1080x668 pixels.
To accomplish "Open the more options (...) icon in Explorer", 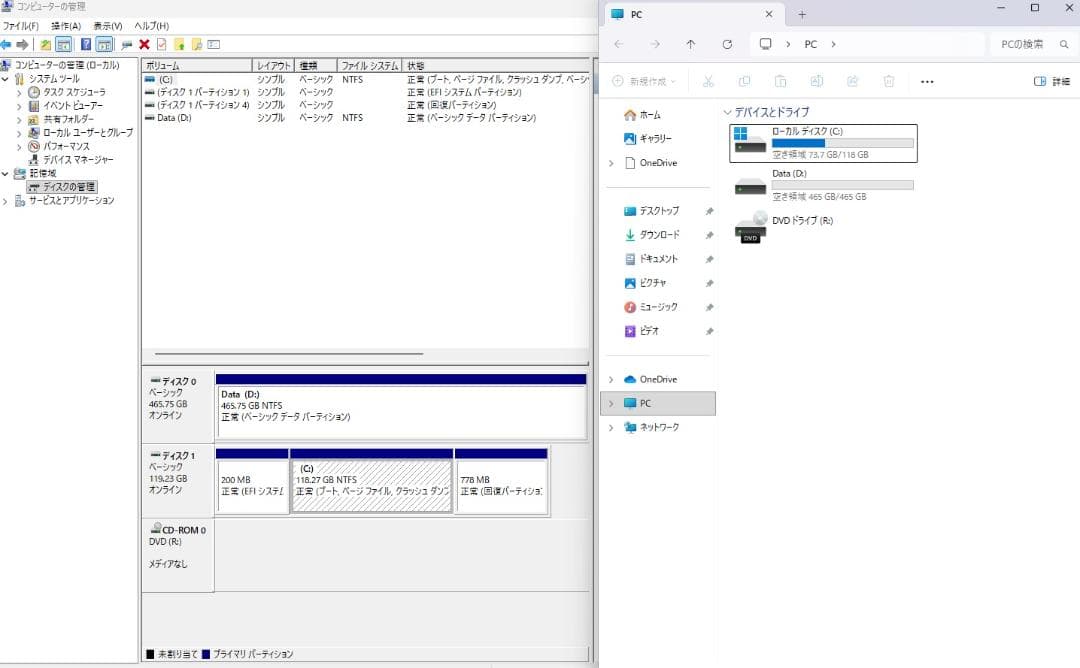I will tap(927, 81).
